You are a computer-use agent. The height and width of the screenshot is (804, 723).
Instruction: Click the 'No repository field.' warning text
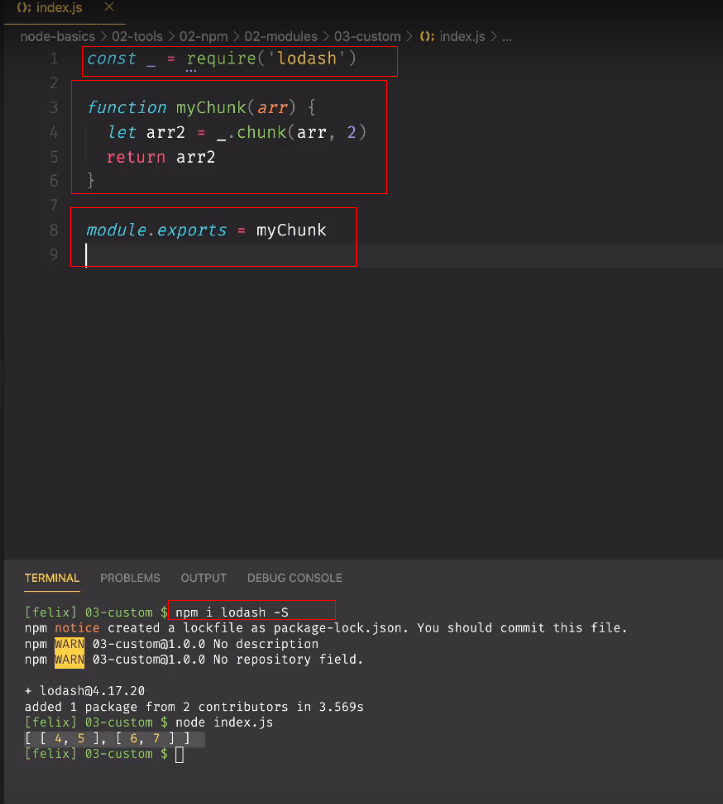(x=289, y=659)
